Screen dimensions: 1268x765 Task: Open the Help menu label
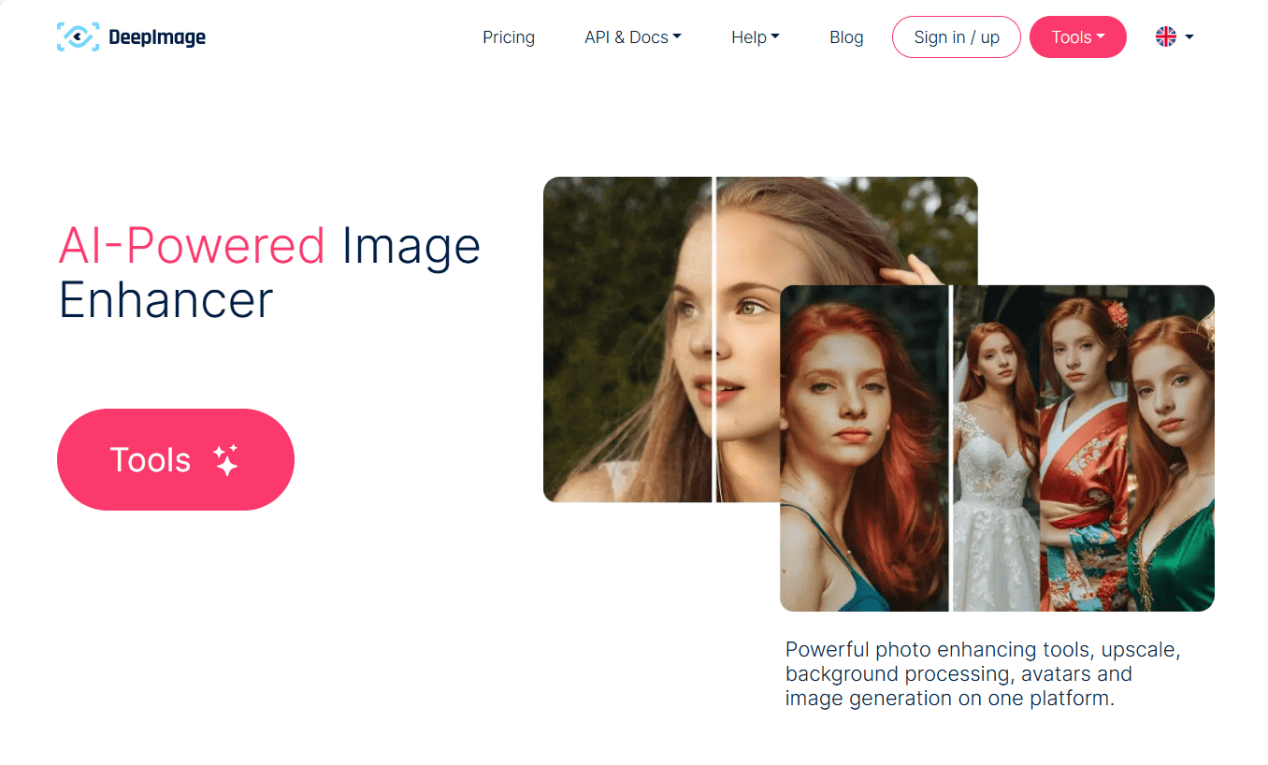click(x=748, y=37)
